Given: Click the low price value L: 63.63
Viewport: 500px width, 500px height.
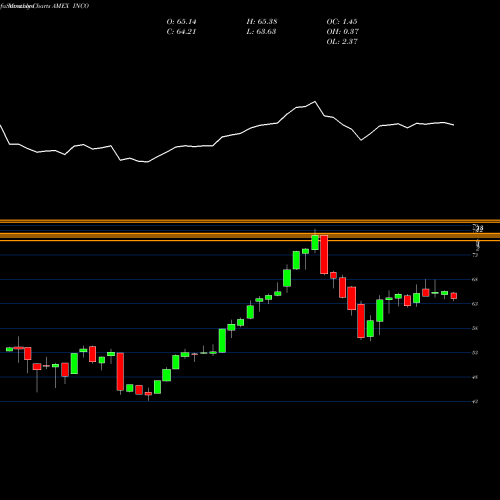Looking at the screenshot, I should click(x=262, y=32).
